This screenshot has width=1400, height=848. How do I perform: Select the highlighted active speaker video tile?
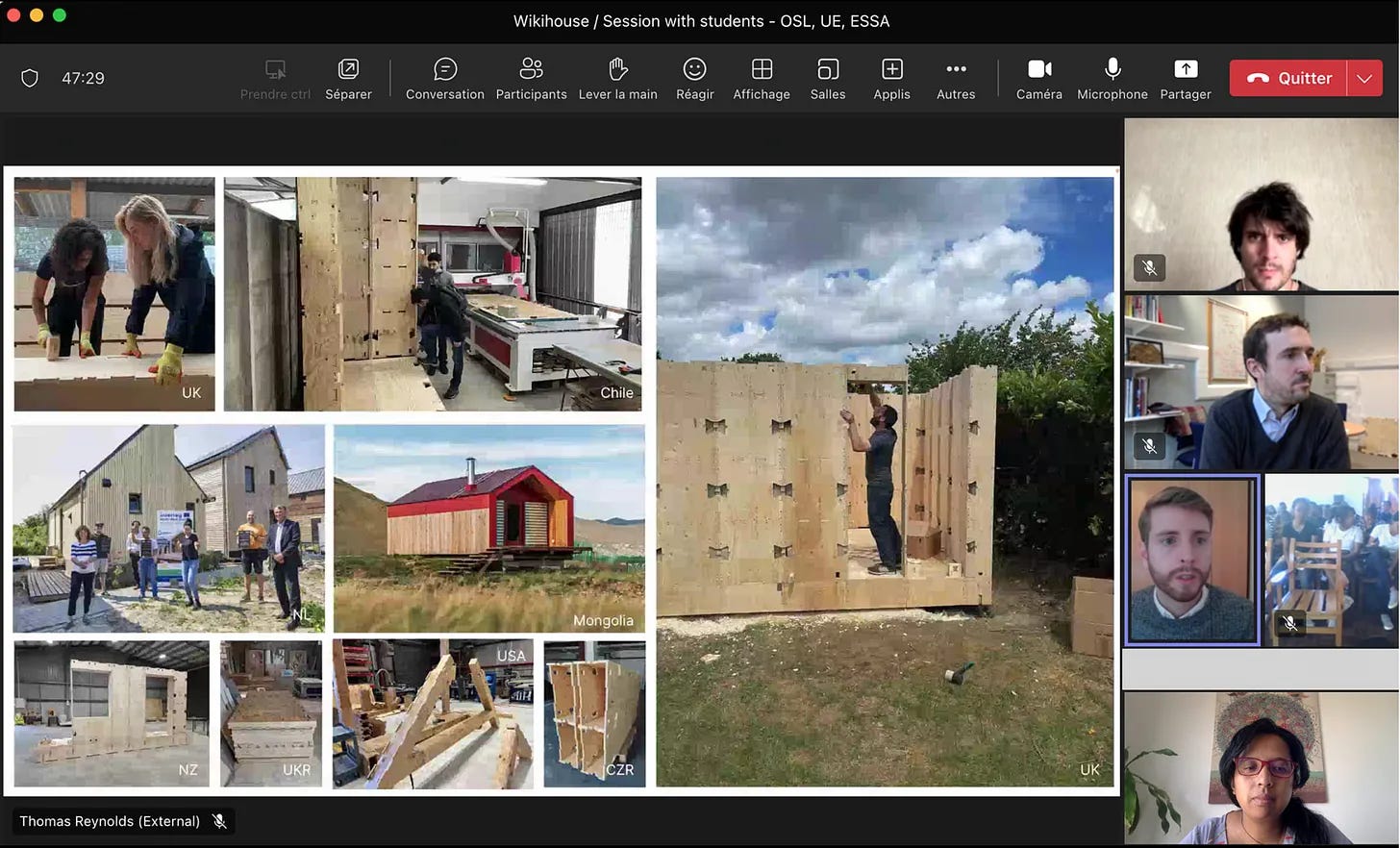[x=1192, y=560]
